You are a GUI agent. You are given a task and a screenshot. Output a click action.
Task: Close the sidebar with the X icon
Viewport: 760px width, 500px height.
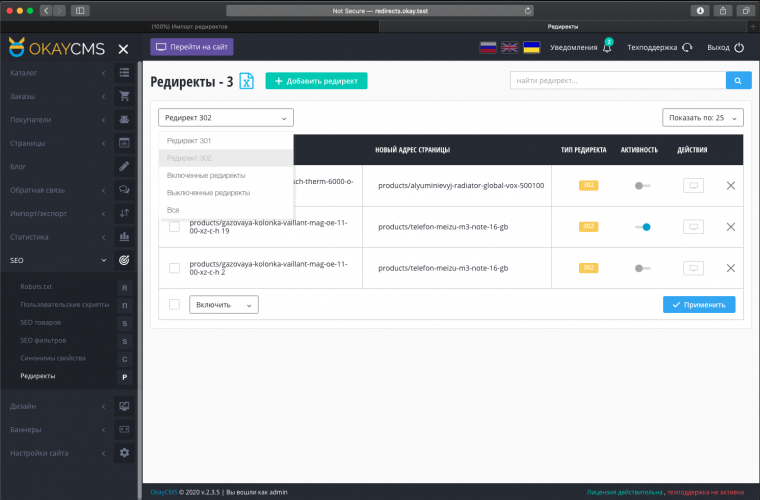pos(122,49)
